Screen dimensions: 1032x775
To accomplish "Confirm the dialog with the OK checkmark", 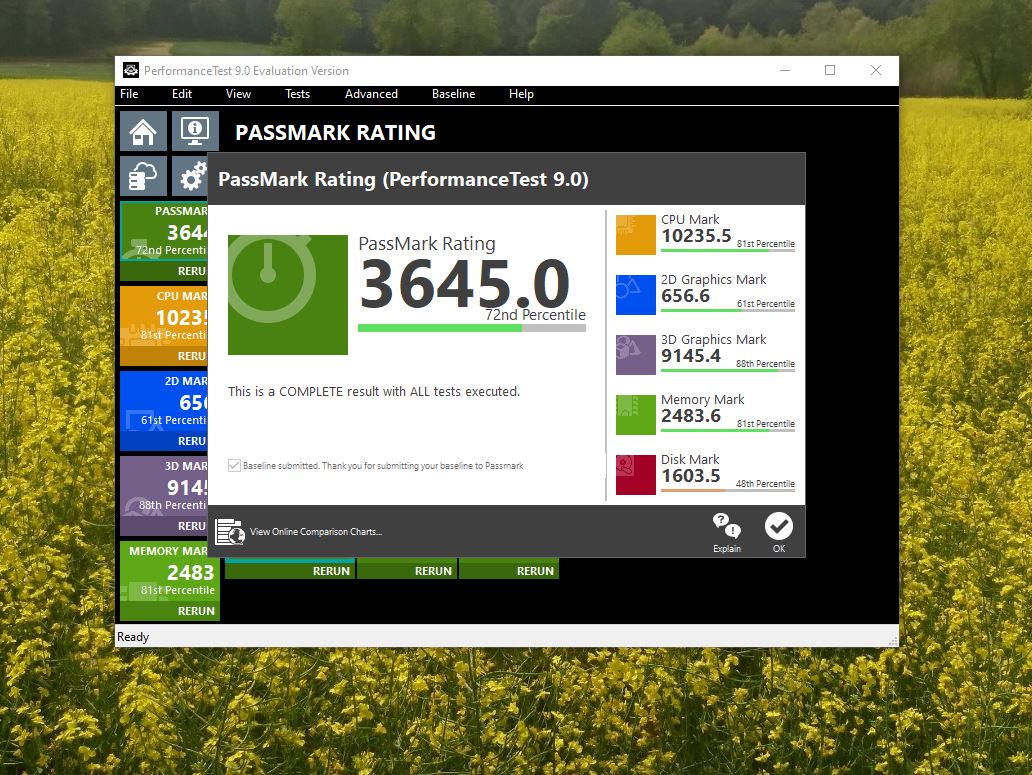I will (779, 532).
